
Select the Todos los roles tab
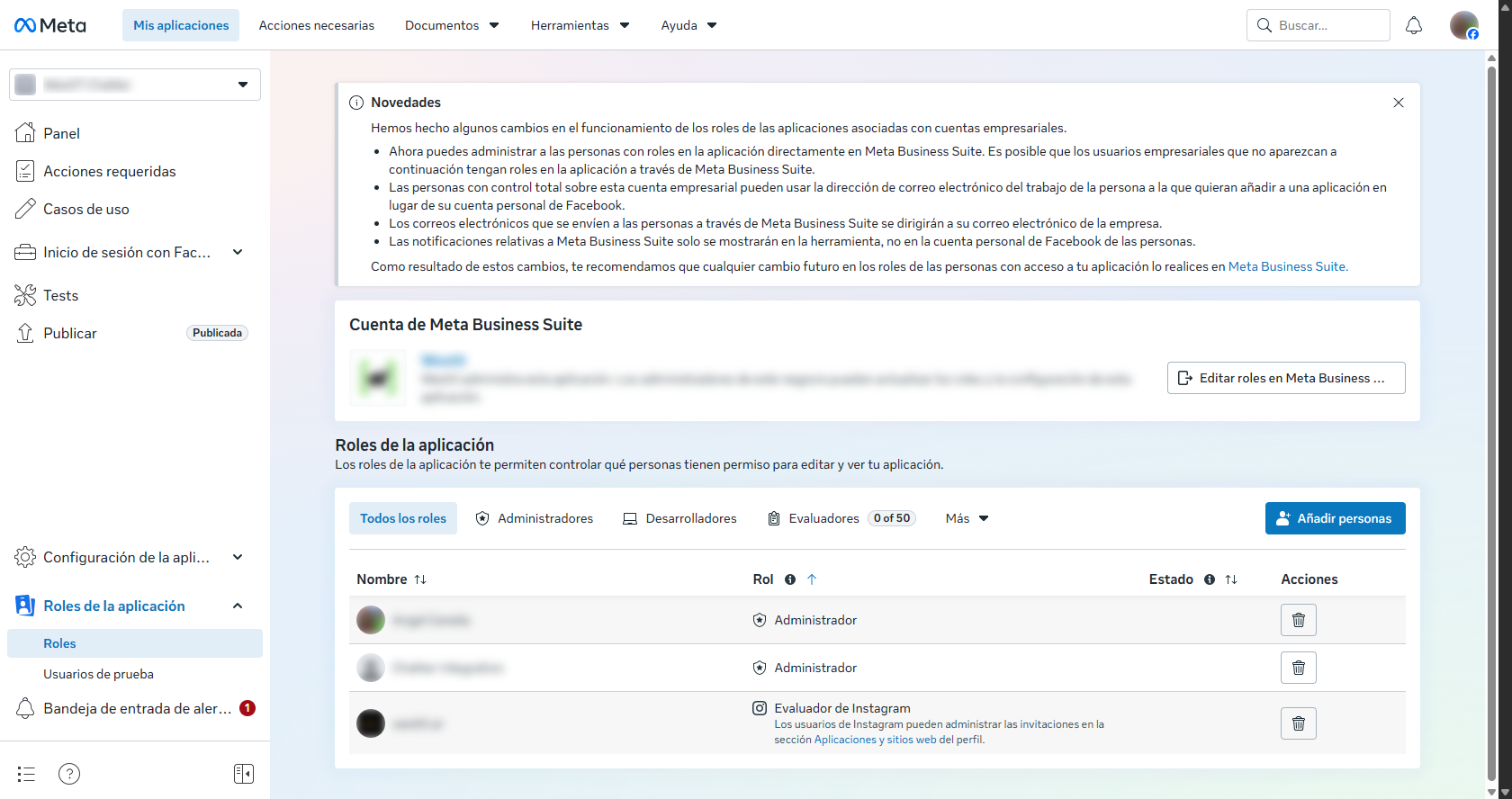[403, 518]
